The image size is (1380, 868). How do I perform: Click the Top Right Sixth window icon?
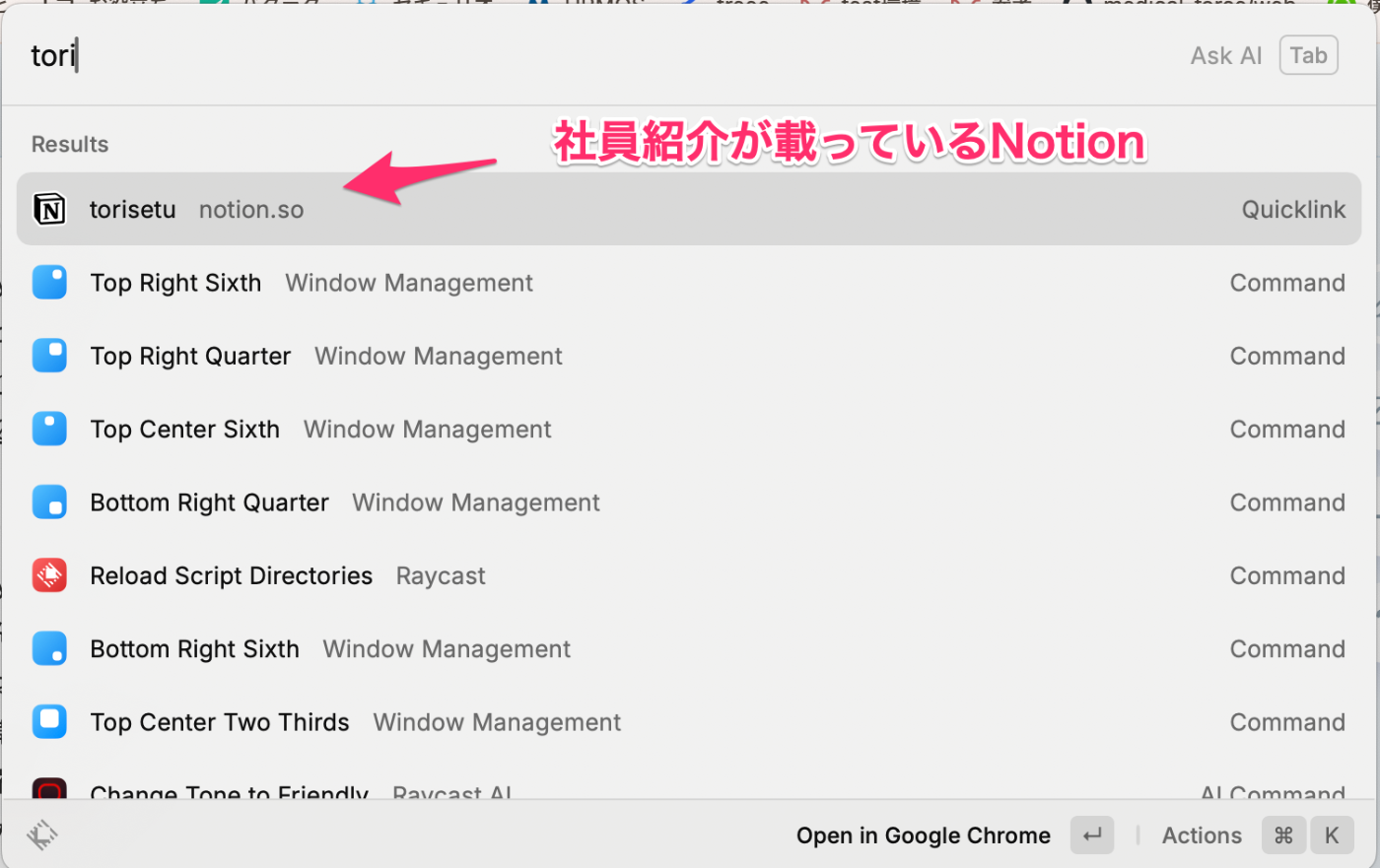[x=49, y=283]
